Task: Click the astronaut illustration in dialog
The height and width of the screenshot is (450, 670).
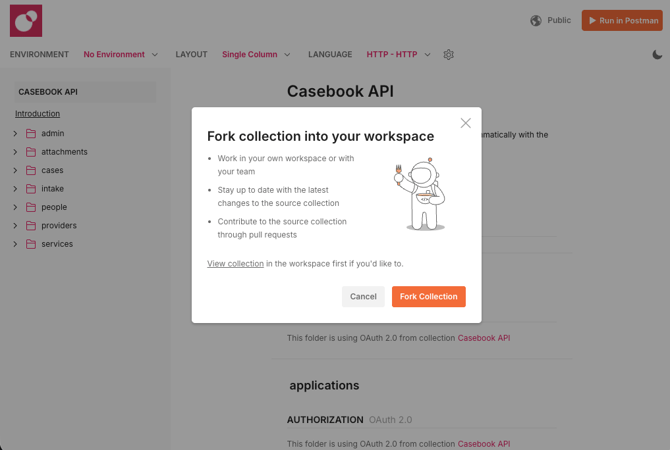Action: 421,193
